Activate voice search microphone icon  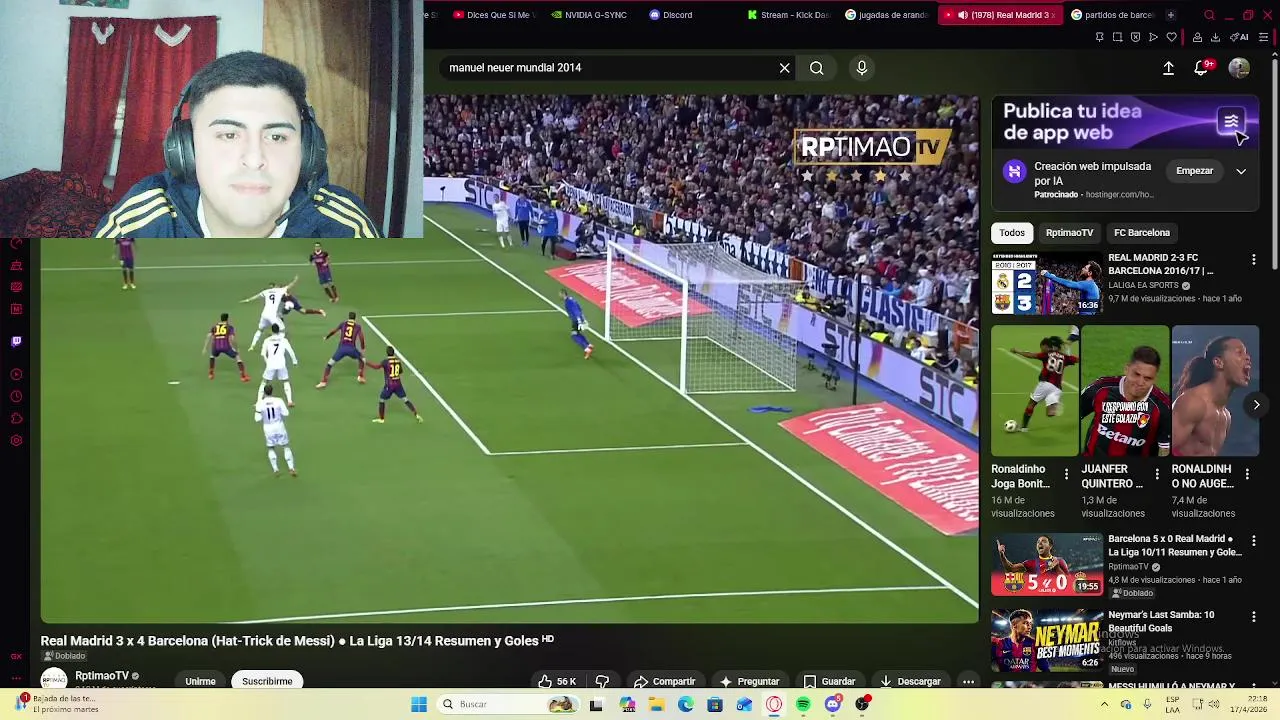(862, 68)
